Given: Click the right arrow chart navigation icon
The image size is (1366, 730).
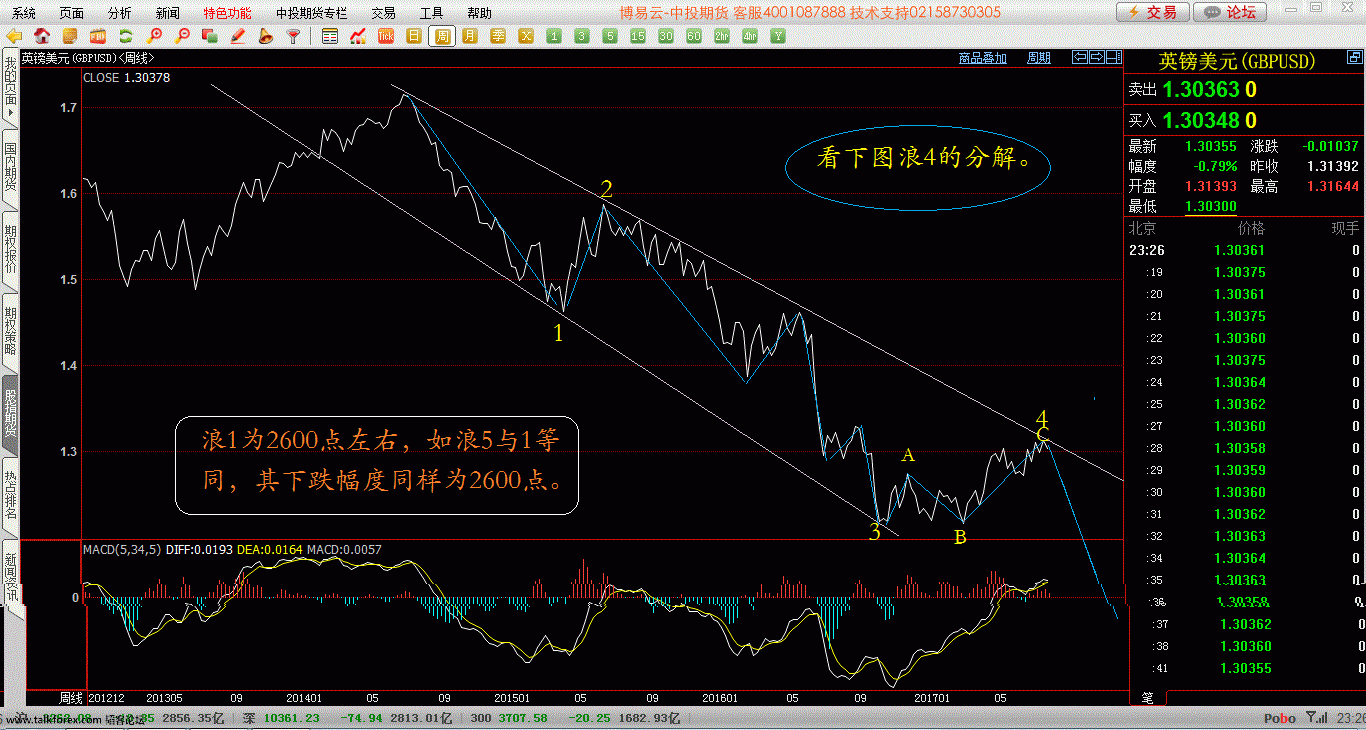Looking at the screenshot, I should tap(1096, 57).
